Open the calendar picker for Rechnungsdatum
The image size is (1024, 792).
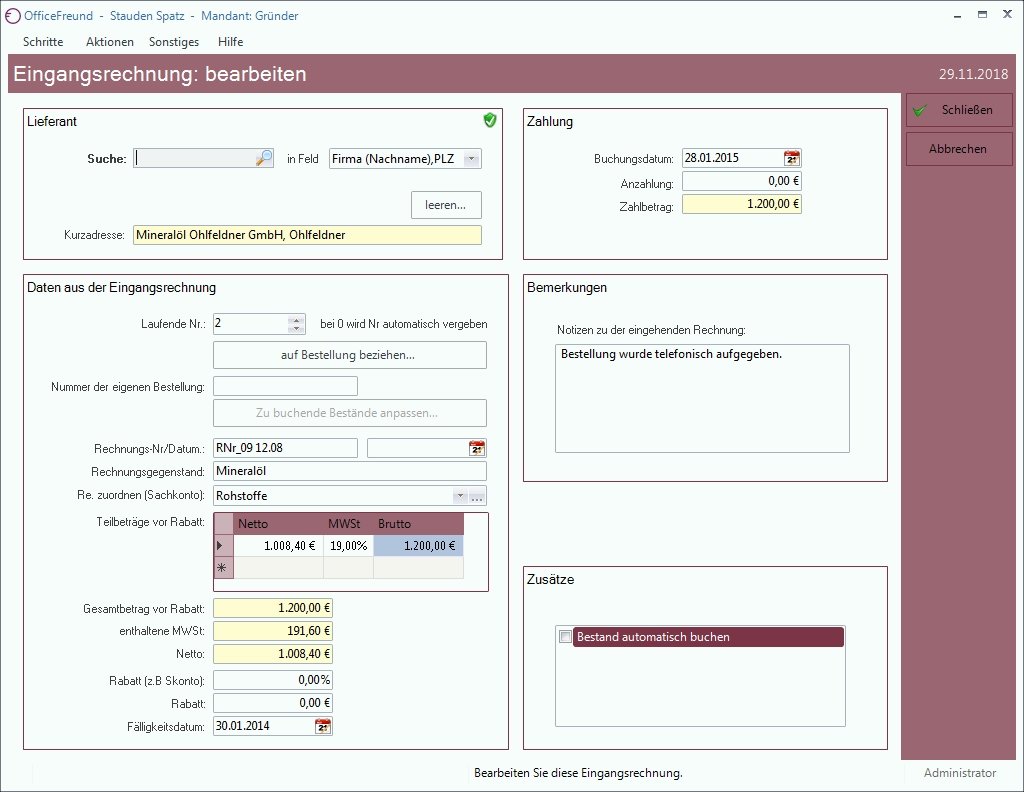[x=477, y=448]
